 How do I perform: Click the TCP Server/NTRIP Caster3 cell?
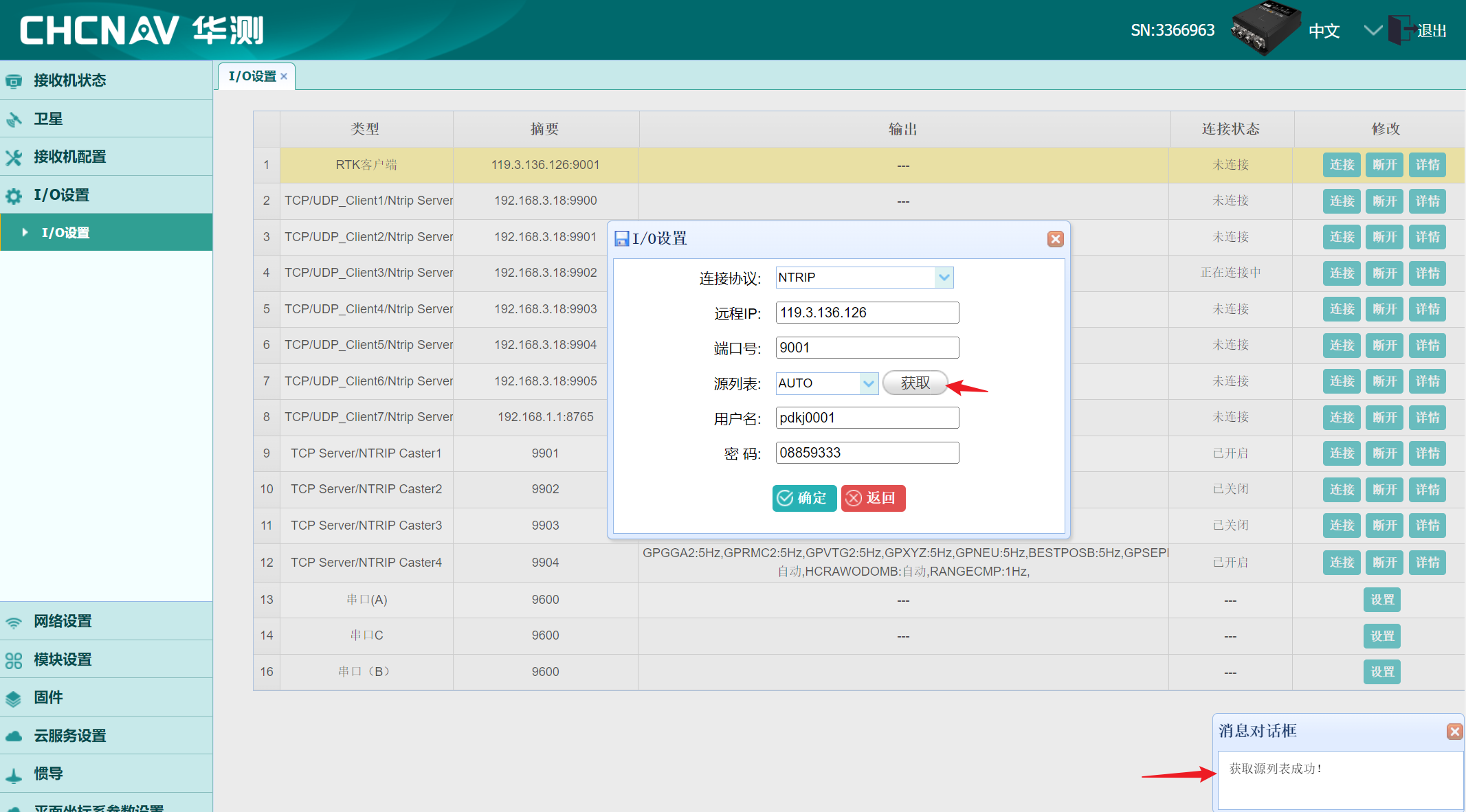tap(366, 526)
